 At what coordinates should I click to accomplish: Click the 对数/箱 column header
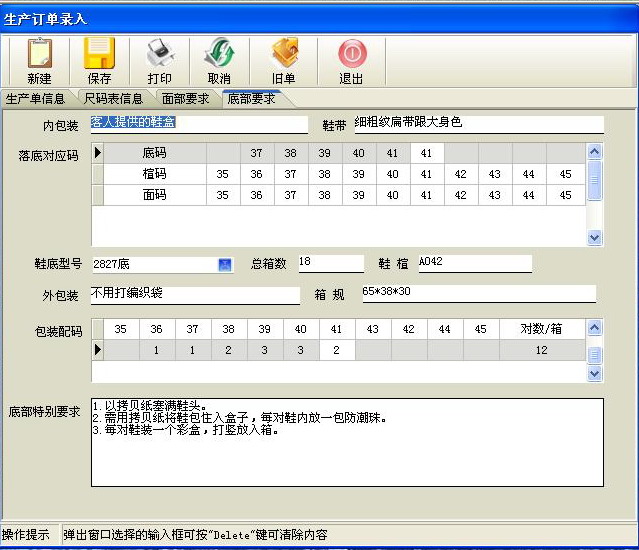(542, 329)
